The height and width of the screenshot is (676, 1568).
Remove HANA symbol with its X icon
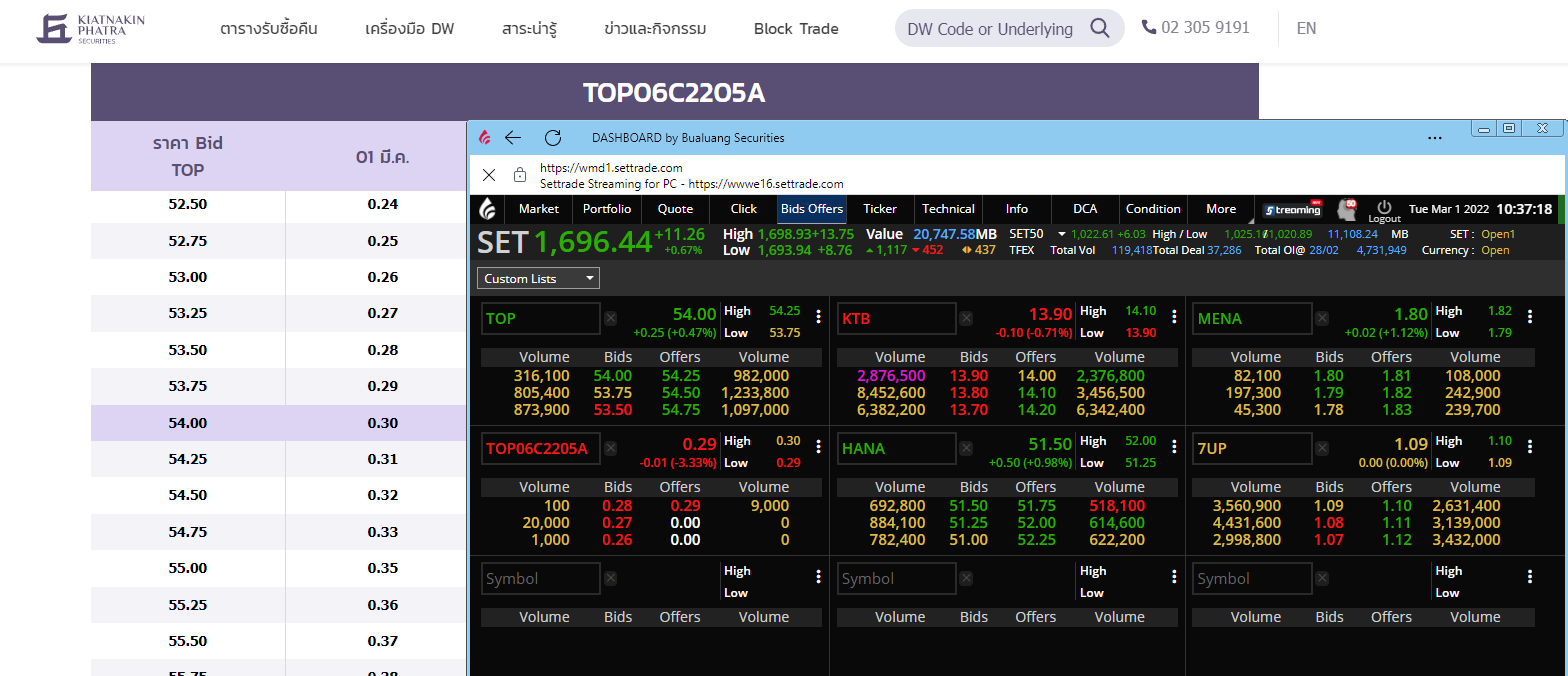pos(966,449)
